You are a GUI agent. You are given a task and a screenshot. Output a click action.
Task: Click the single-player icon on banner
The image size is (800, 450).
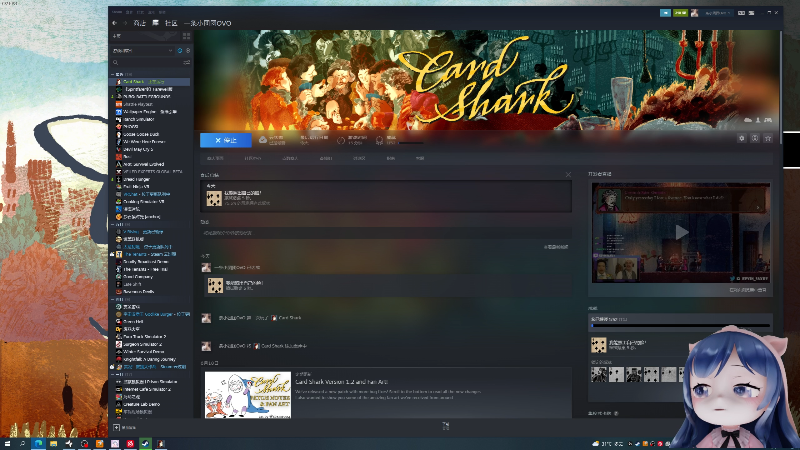click(x=758, y=120)
